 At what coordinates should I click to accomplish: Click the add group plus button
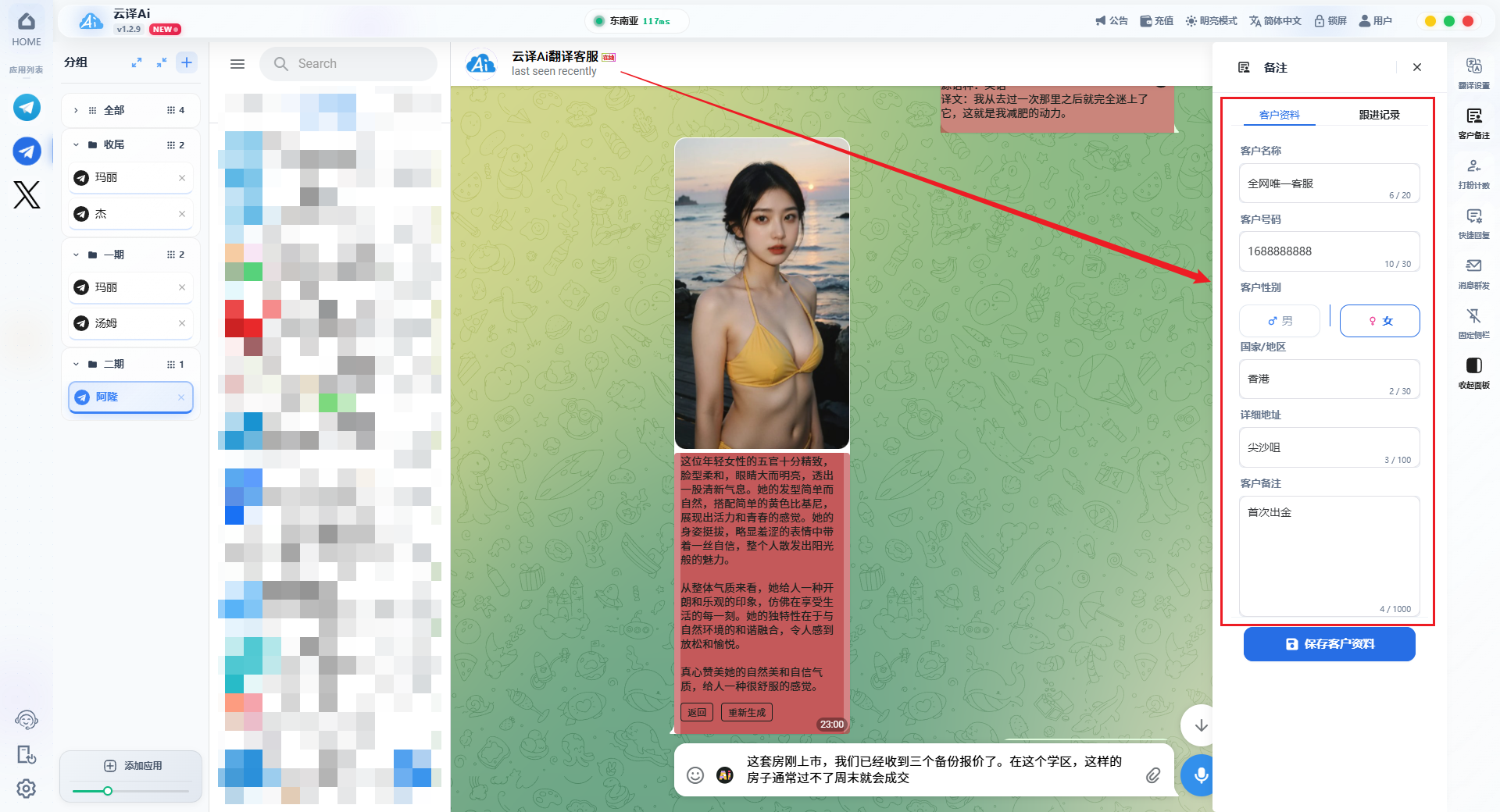187,62
